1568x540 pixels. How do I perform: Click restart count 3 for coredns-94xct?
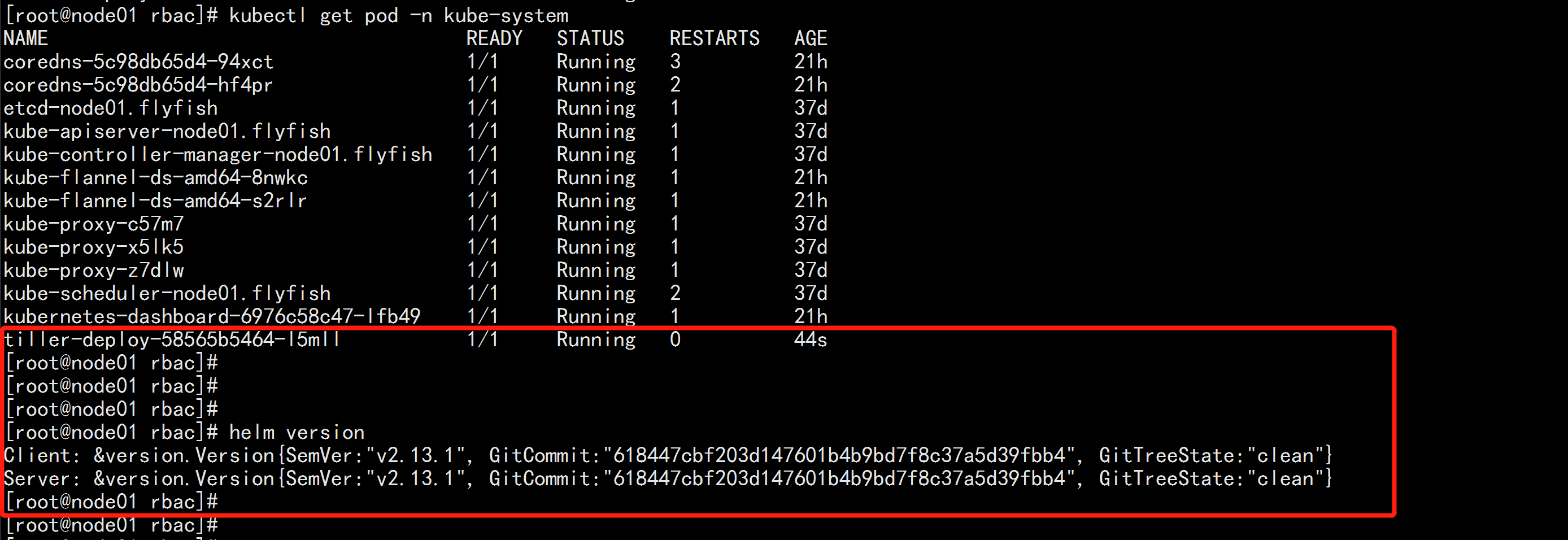pyautogui.click(x=675, y=62)
